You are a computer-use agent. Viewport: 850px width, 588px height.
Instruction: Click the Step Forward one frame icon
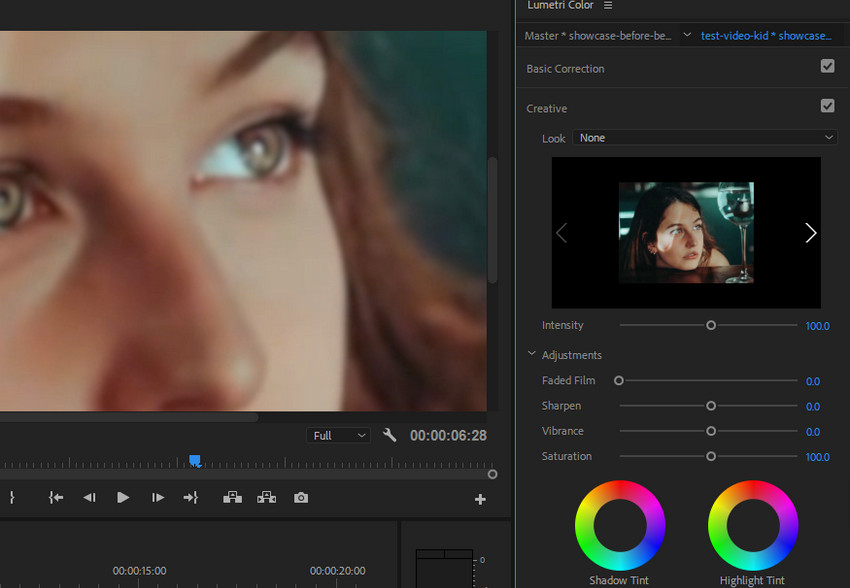click(156, 497)
